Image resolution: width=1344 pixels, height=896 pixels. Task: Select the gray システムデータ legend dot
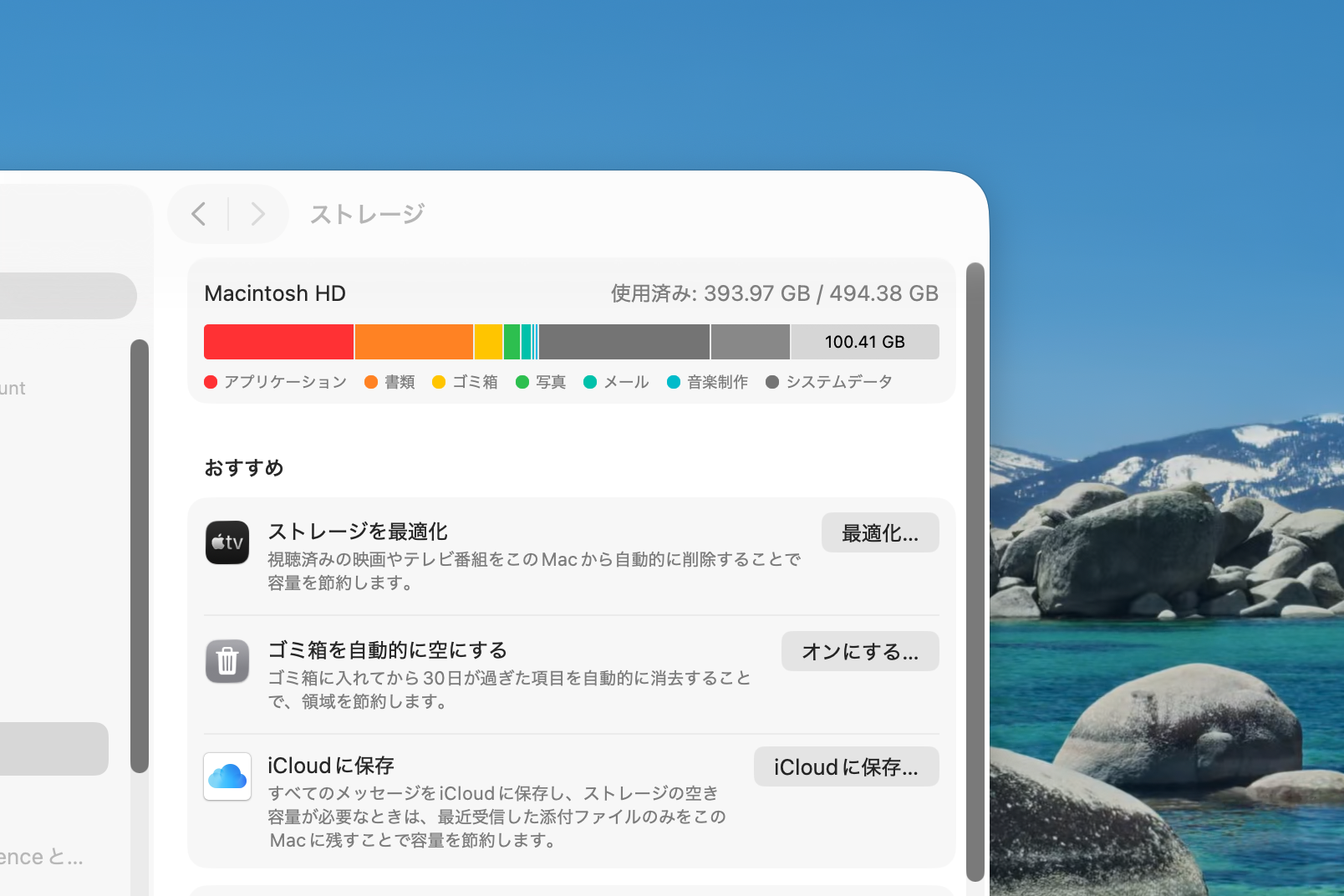point(773,382)
